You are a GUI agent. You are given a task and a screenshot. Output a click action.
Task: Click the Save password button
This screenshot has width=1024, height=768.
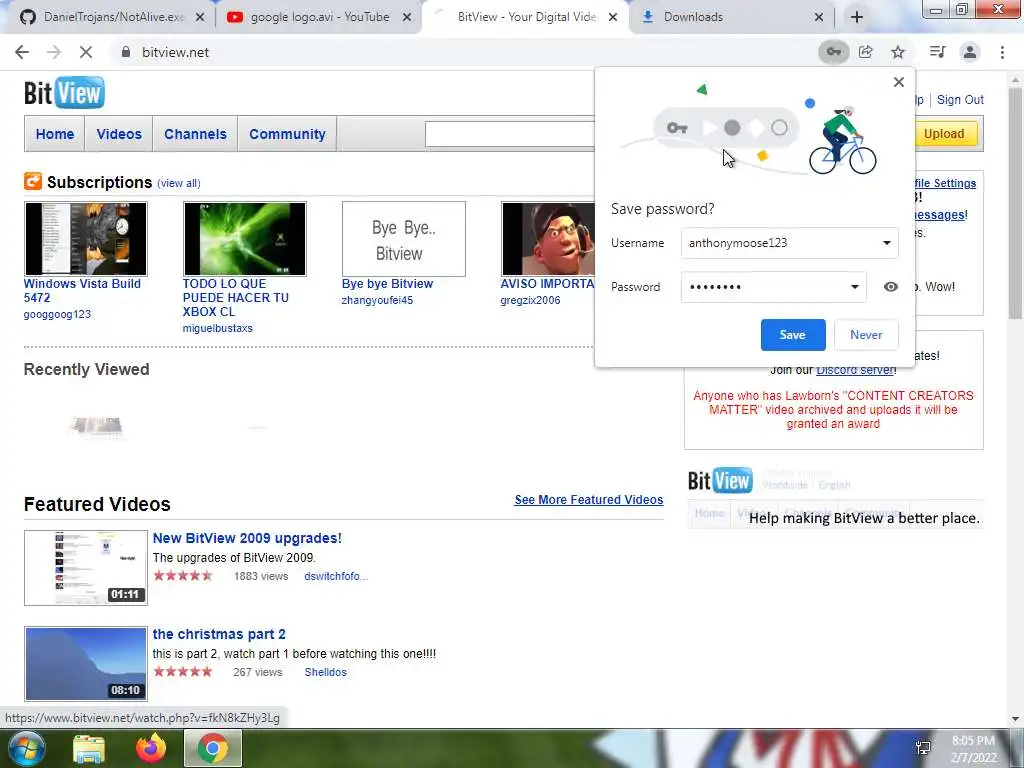click(793, 335)
